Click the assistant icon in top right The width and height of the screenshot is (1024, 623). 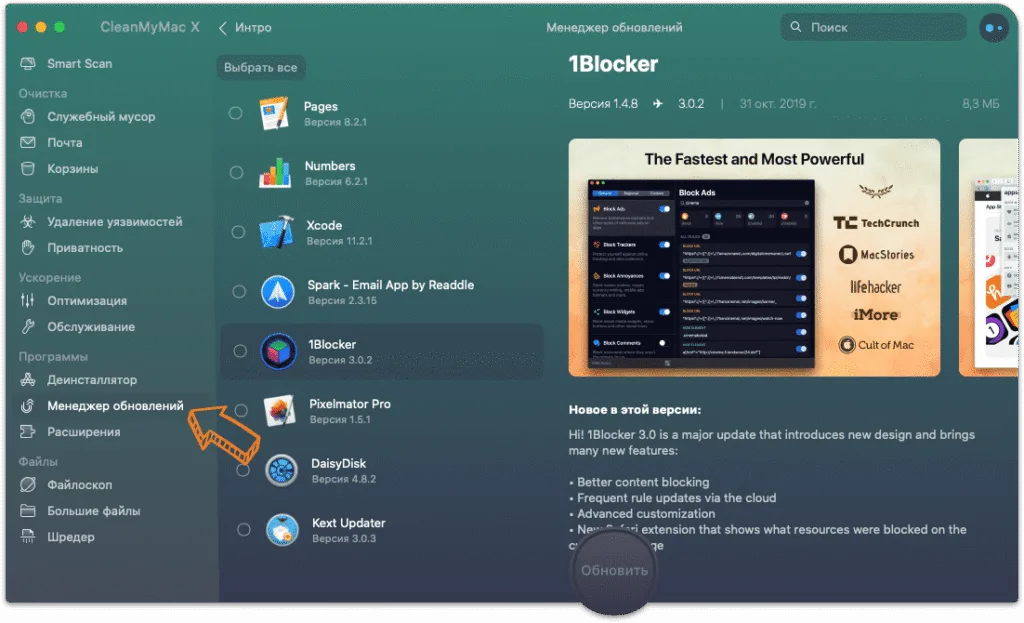[x=993, y=28]
